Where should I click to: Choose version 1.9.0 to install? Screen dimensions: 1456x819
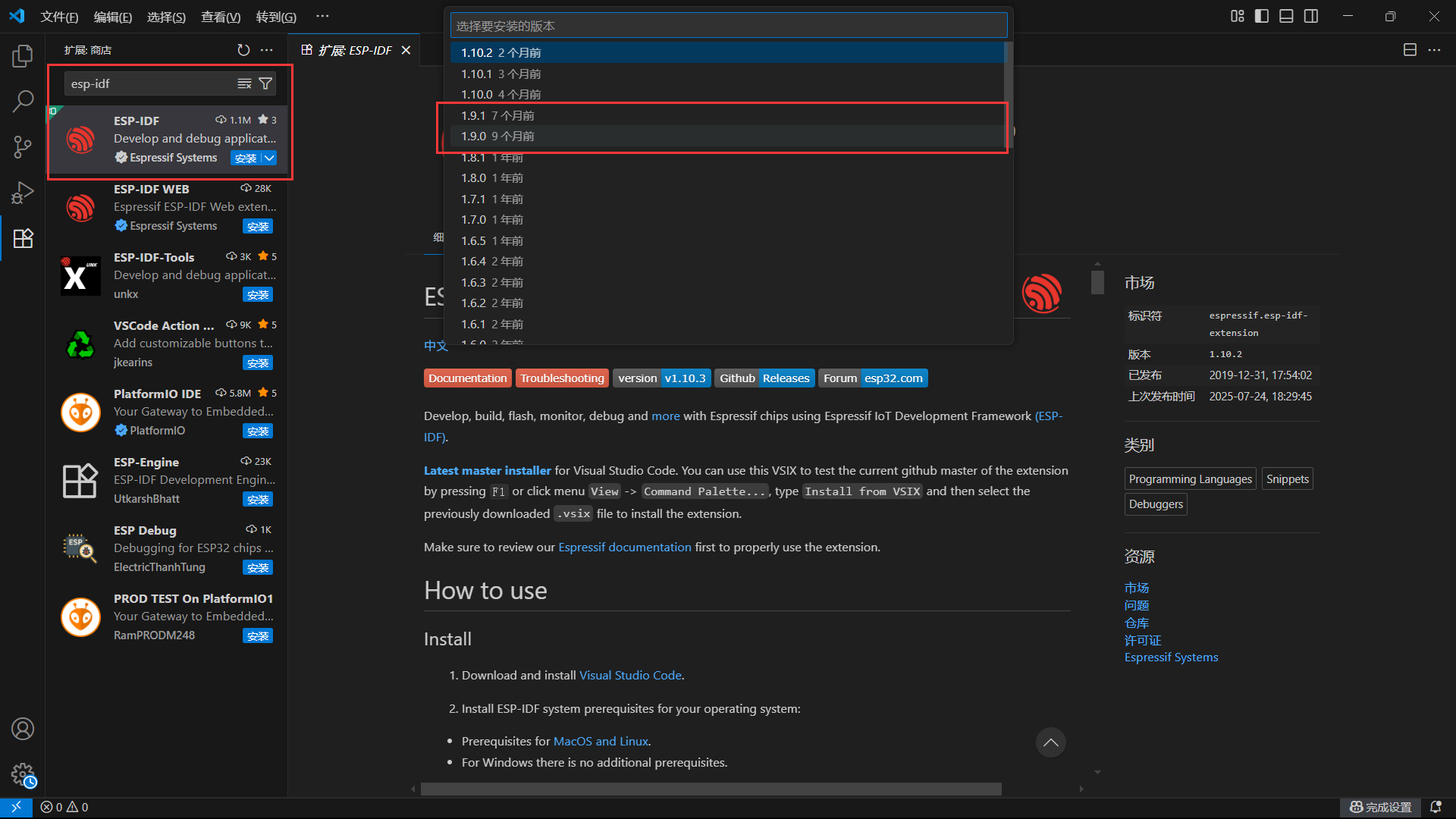click(728, 136)
